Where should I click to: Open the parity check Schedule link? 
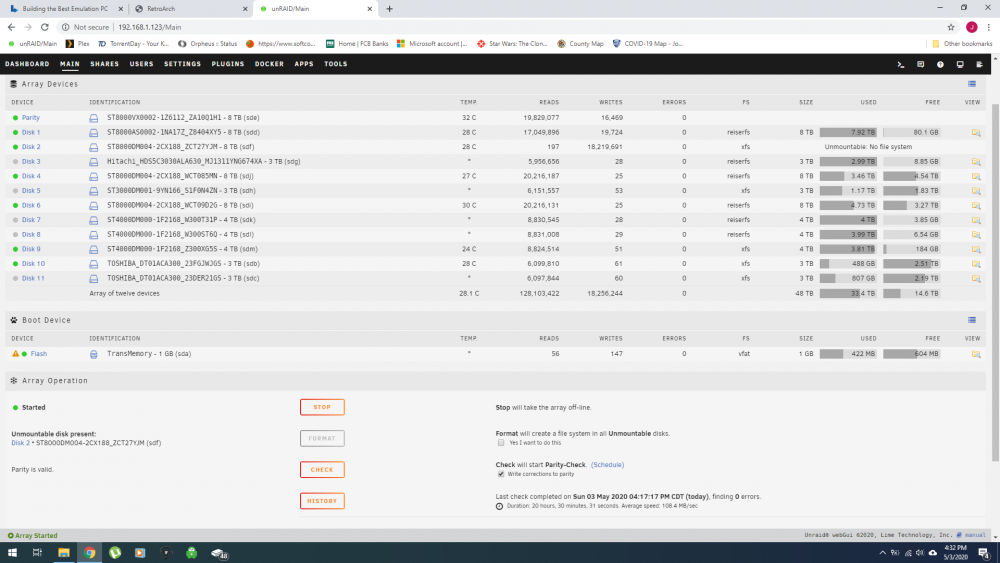point(607,465)
